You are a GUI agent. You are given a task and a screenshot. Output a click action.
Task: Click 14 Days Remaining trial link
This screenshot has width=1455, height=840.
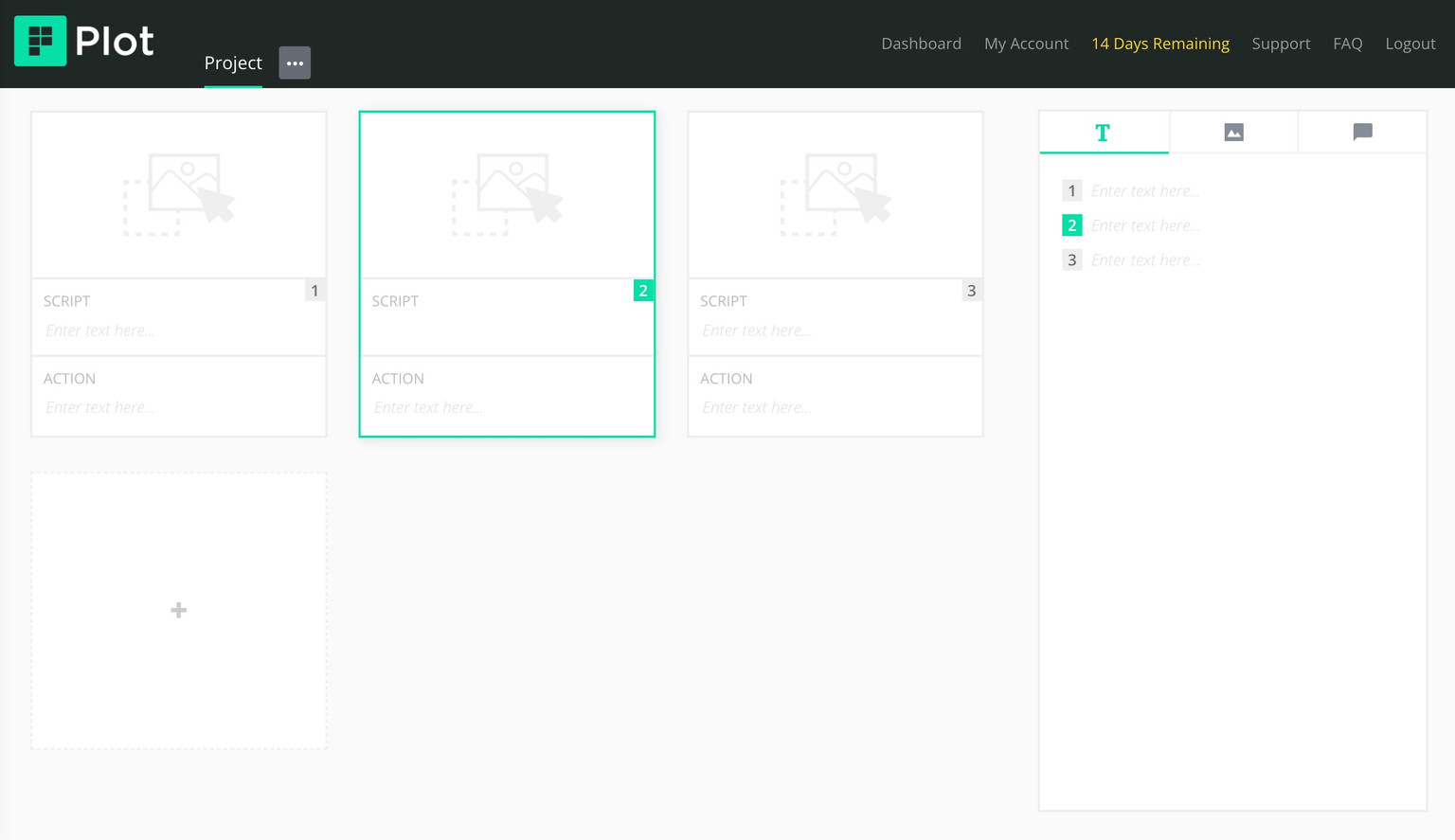(x=1159, y=44)
